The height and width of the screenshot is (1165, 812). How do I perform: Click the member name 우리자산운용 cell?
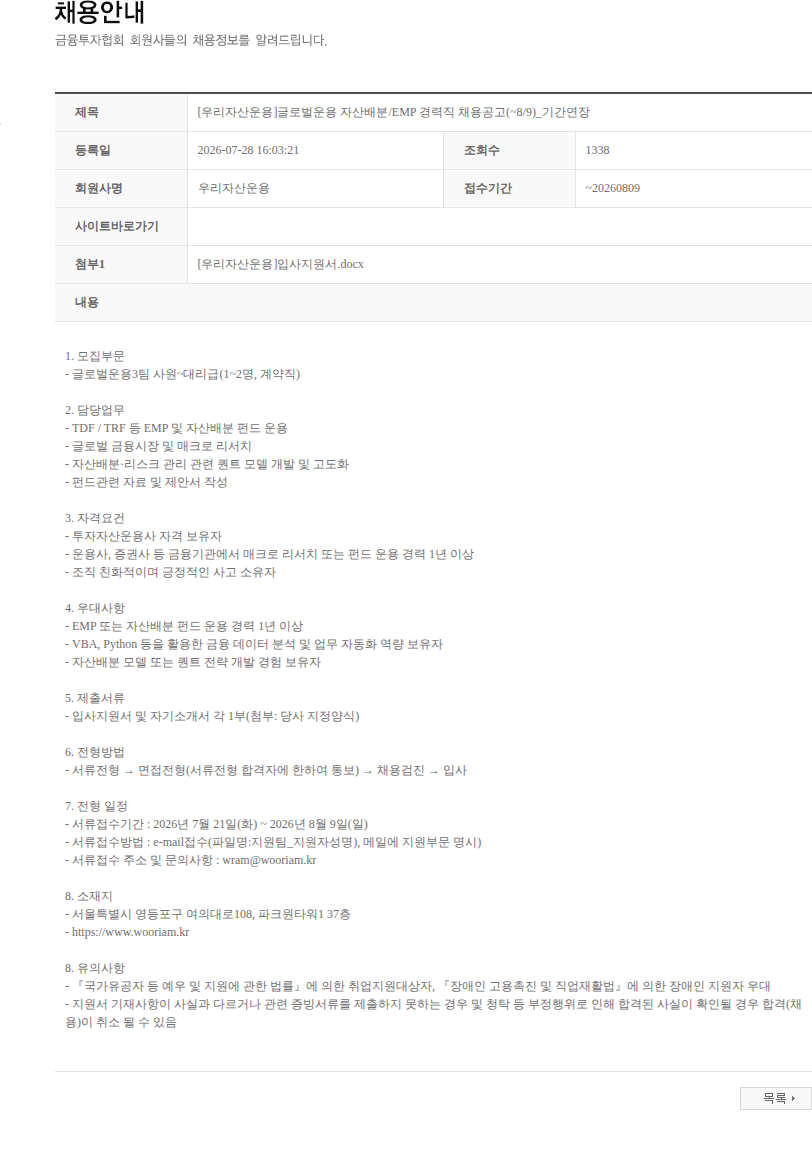click(x=234, y=189)
